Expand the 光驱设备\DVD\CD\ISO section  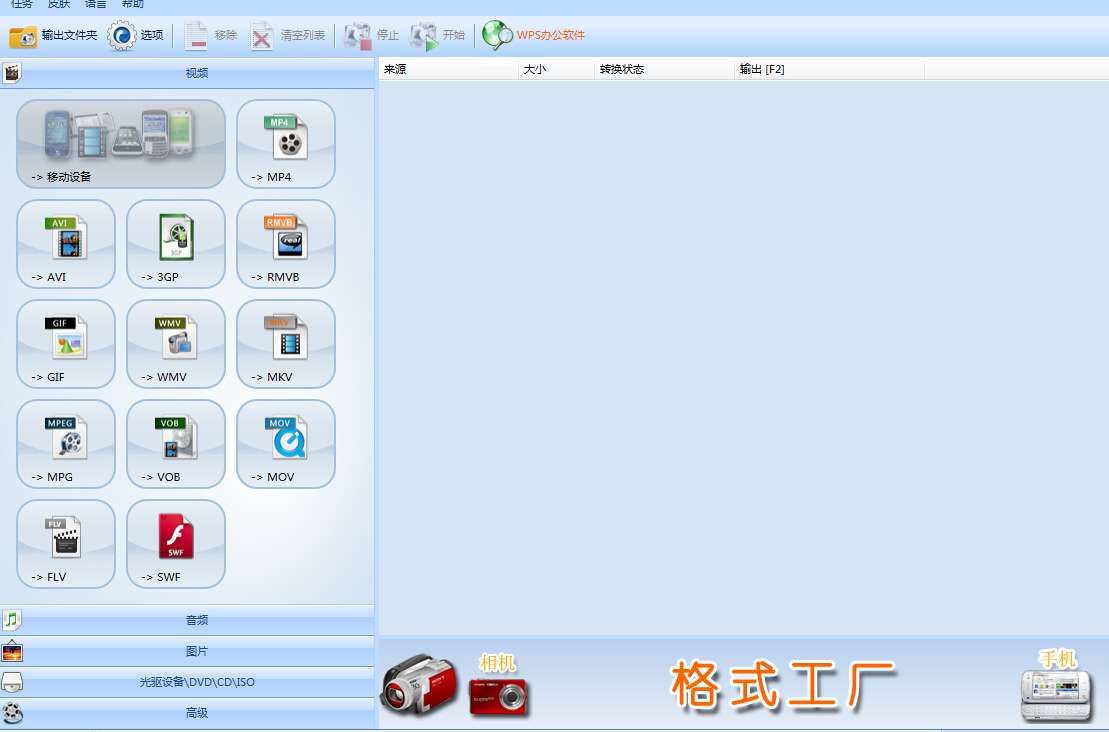click(x=187, y=682)
